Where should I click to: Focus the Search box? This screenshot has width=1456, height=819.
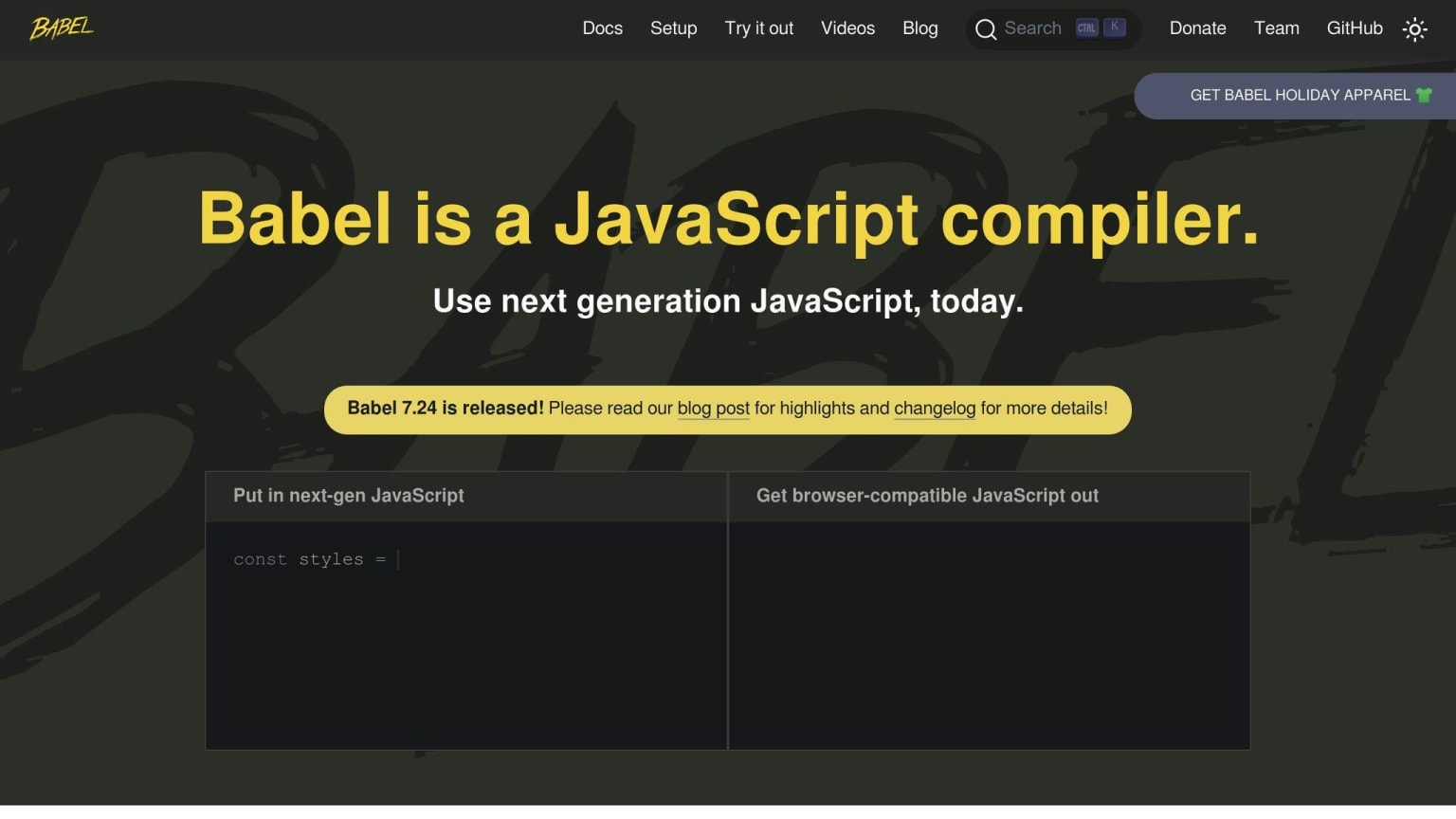[x=1053, y=29]
